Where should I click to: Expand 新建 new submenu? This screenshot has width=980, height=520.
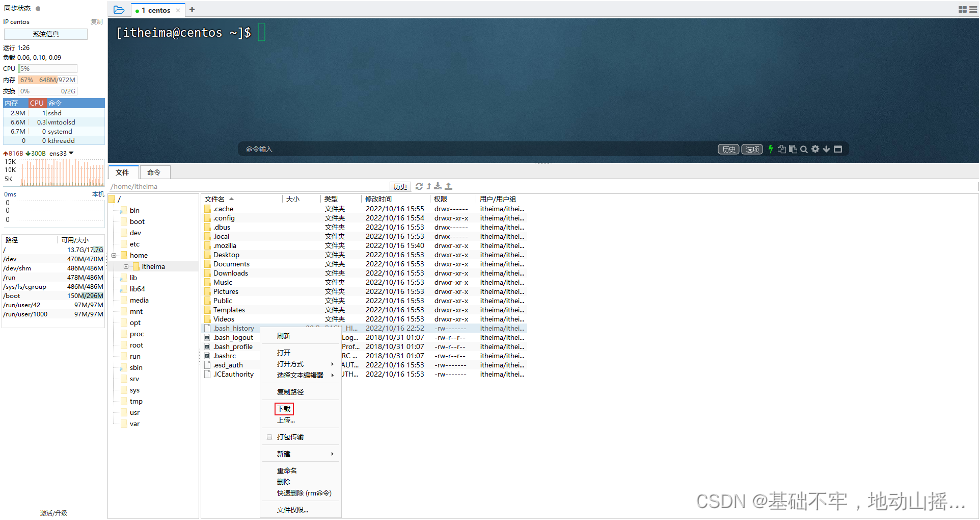[301, 454]
